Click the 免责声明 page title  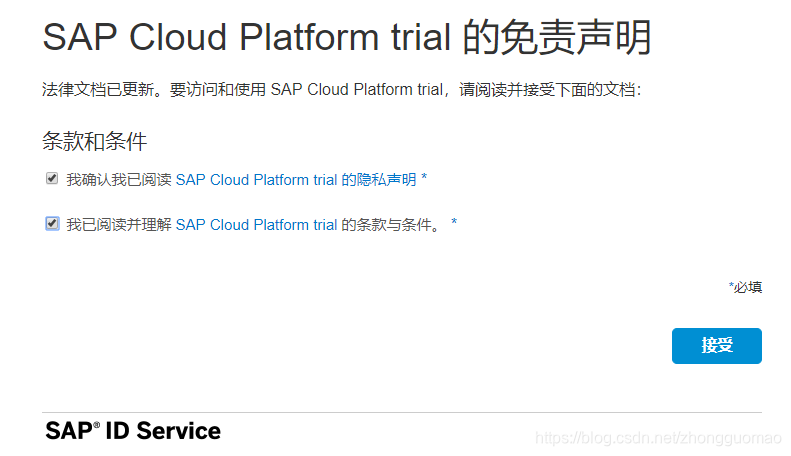pyautogui.click(x=347, y=37)
